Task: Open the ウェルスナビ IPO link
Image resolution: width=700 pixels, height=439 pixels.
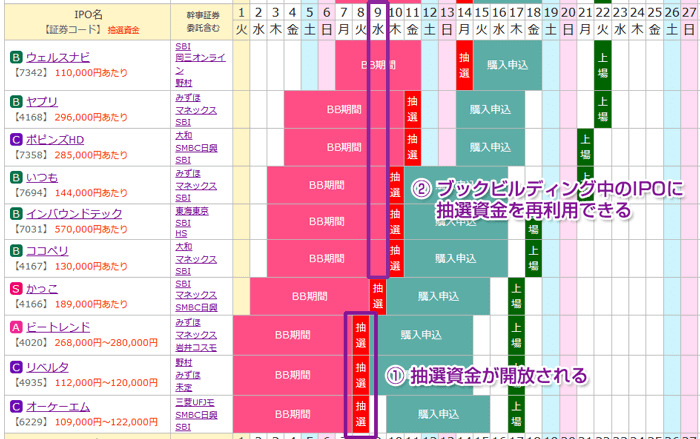Action: (58, 57)
